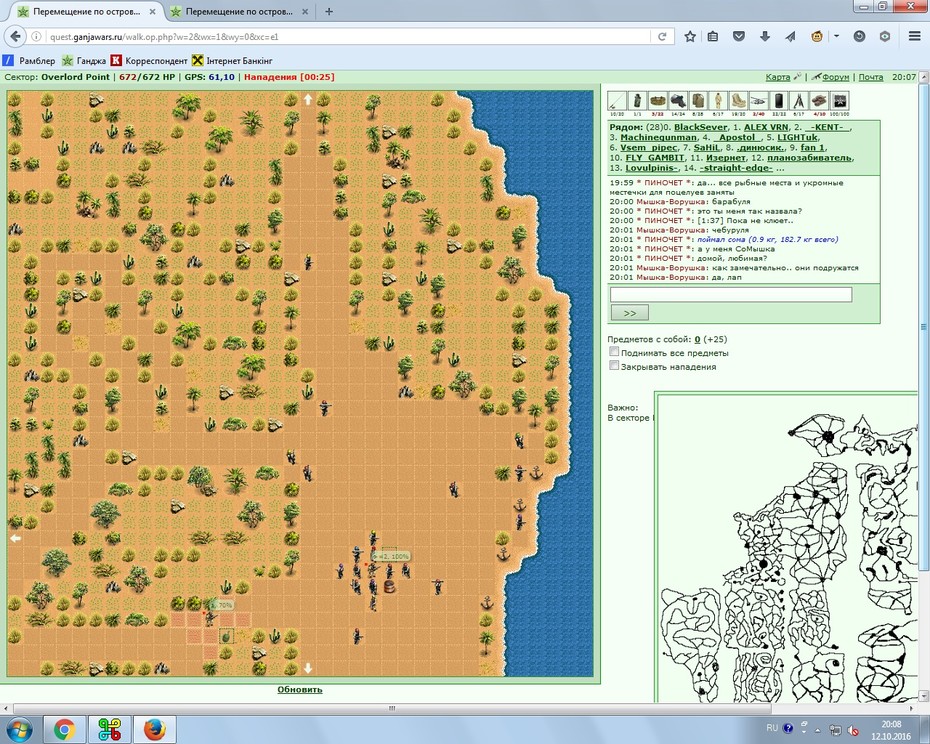Select the armor vest inventory item

click(698, 101)
